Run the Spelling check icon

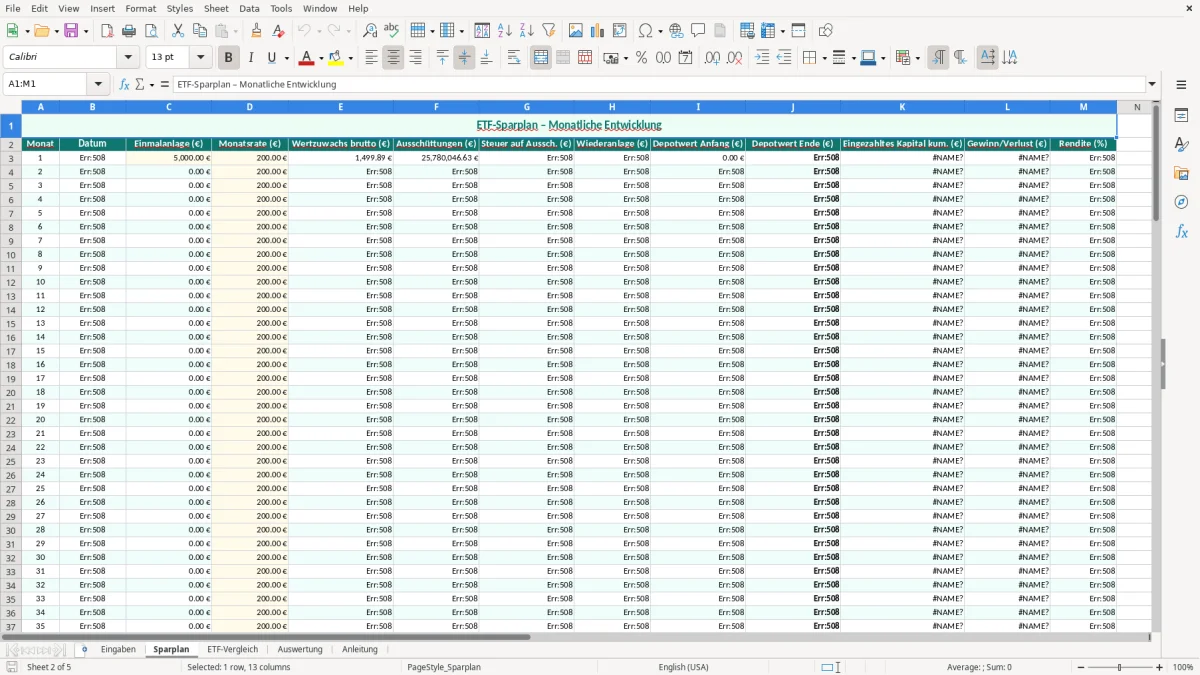(x=392, y=31)
